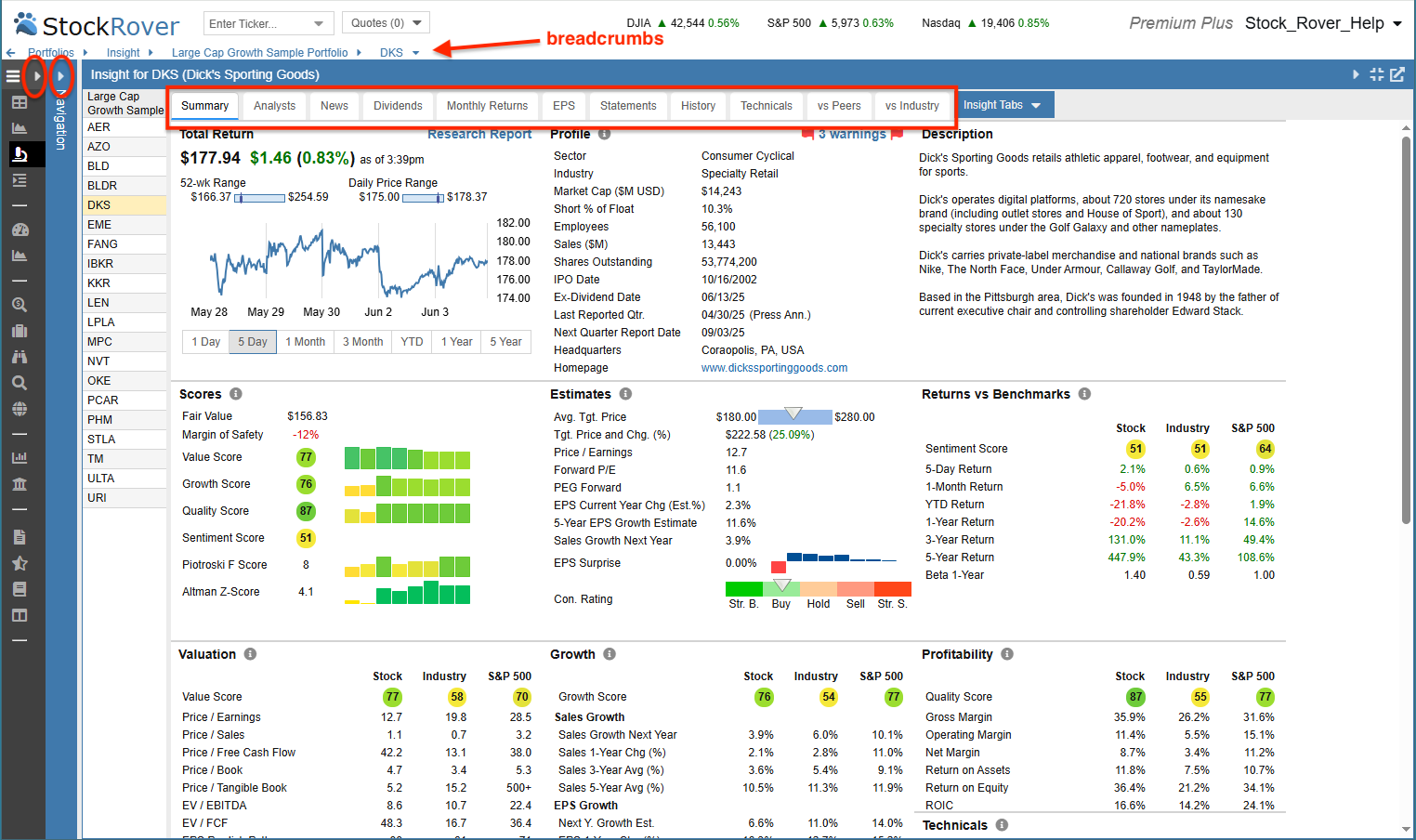Select the 1 Month chart period

(306, 342)
